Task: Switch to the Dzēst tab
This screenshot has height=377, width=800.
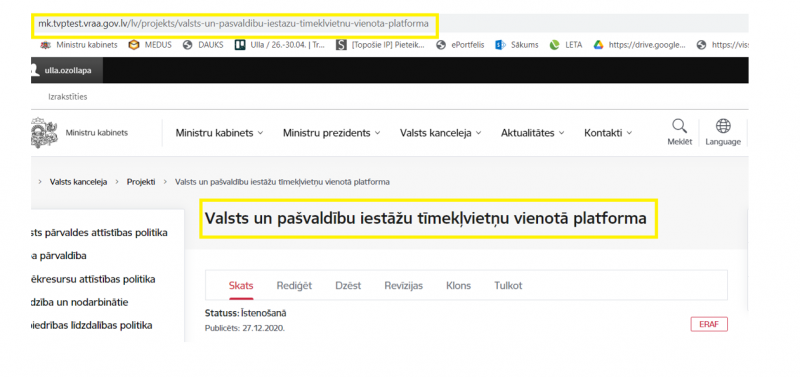Action: pyautogui.click(x=348, y=286)
